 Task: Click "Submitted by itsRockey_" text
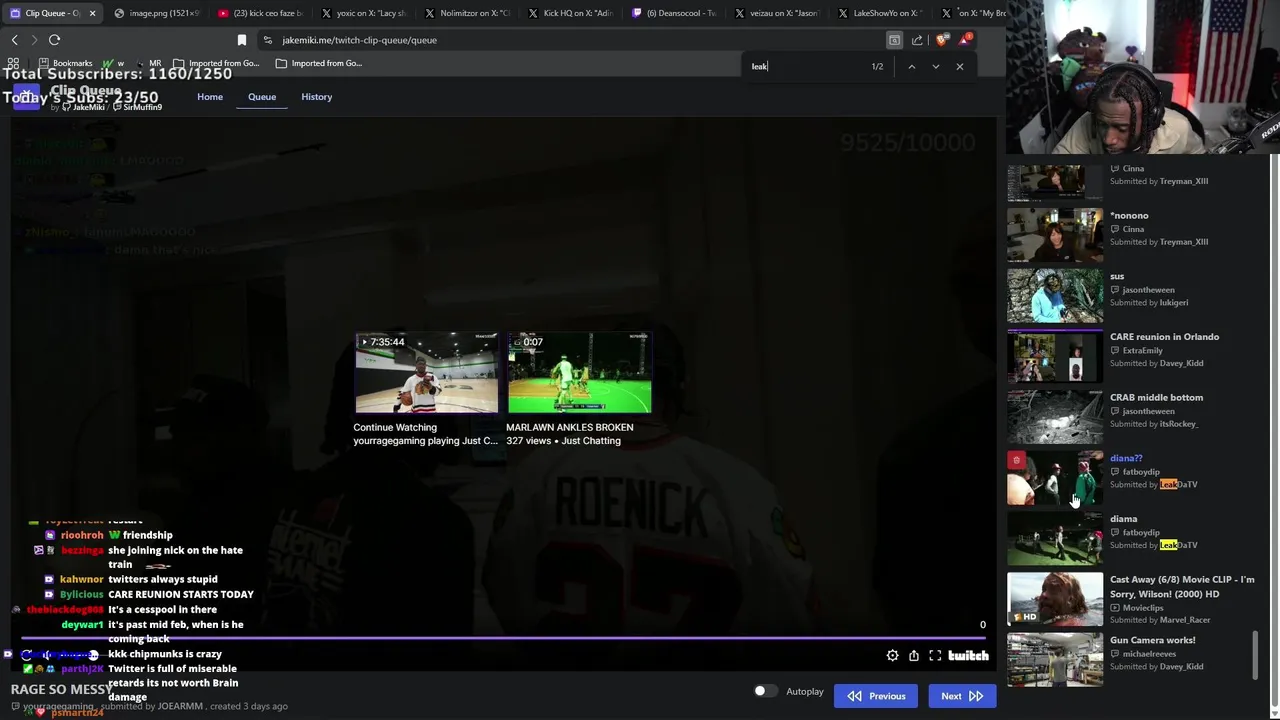click(x=1154, y=424)
